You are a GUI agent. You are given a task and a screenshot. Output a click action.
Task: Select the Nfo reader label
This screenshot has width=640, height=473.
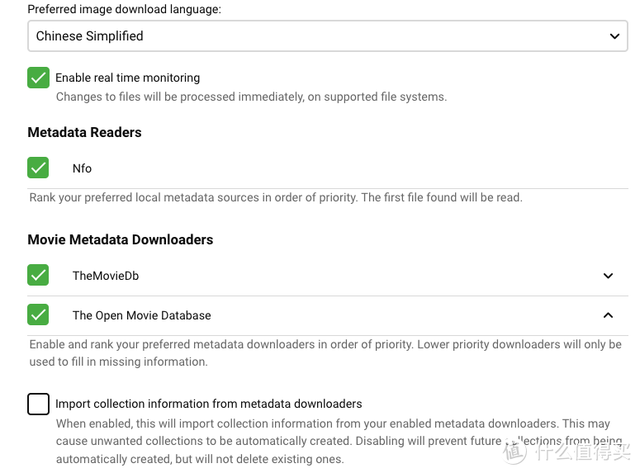(82, 168)
